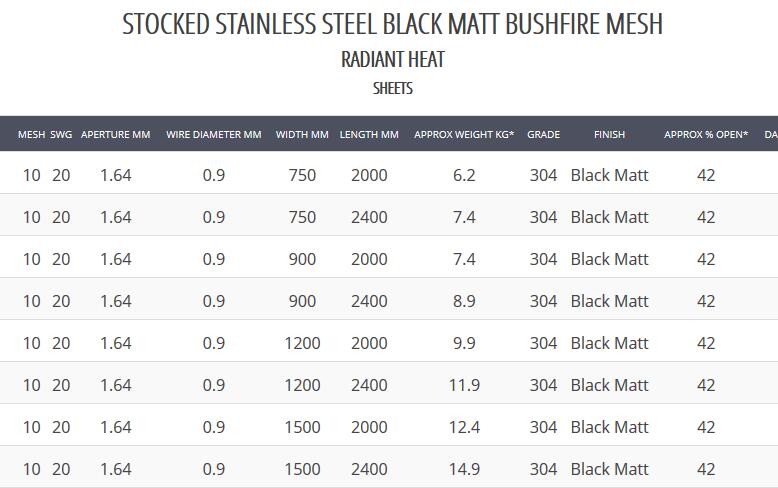Click the page title Stocked Stainless Steel Black Matt Bushfire Mesh
This screenshot has width=778, height=488.
click(x=392, y=24)
